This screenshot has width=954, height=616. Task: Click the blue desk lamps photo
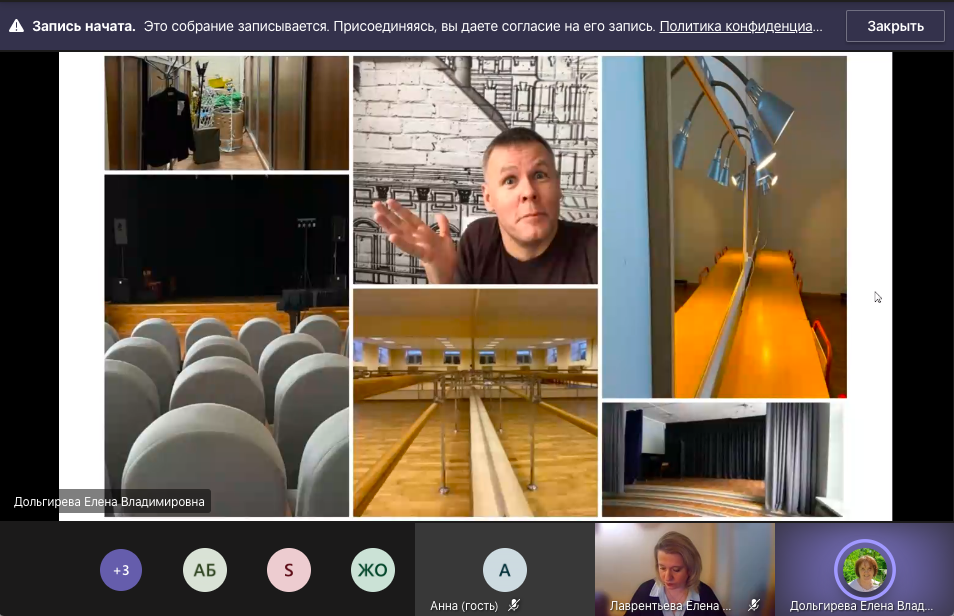(x=724, y=227)
